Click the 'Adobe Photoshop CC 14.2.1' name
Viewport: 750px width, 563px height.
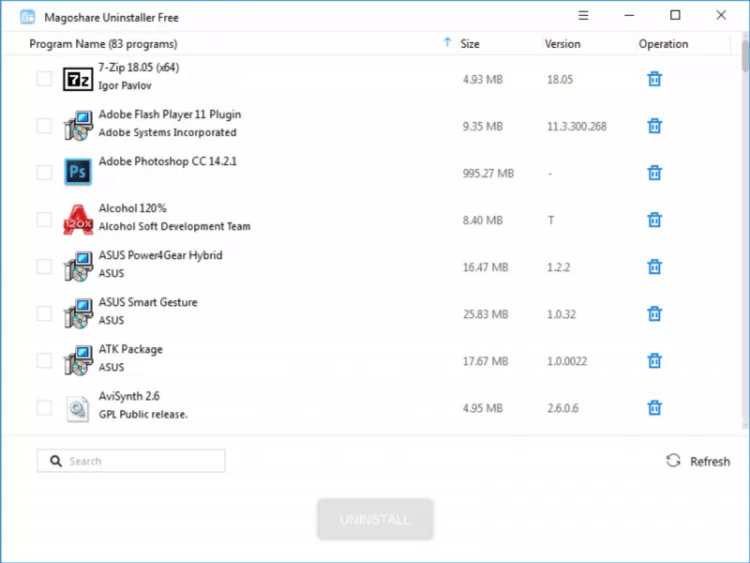(x=167, y=161)
